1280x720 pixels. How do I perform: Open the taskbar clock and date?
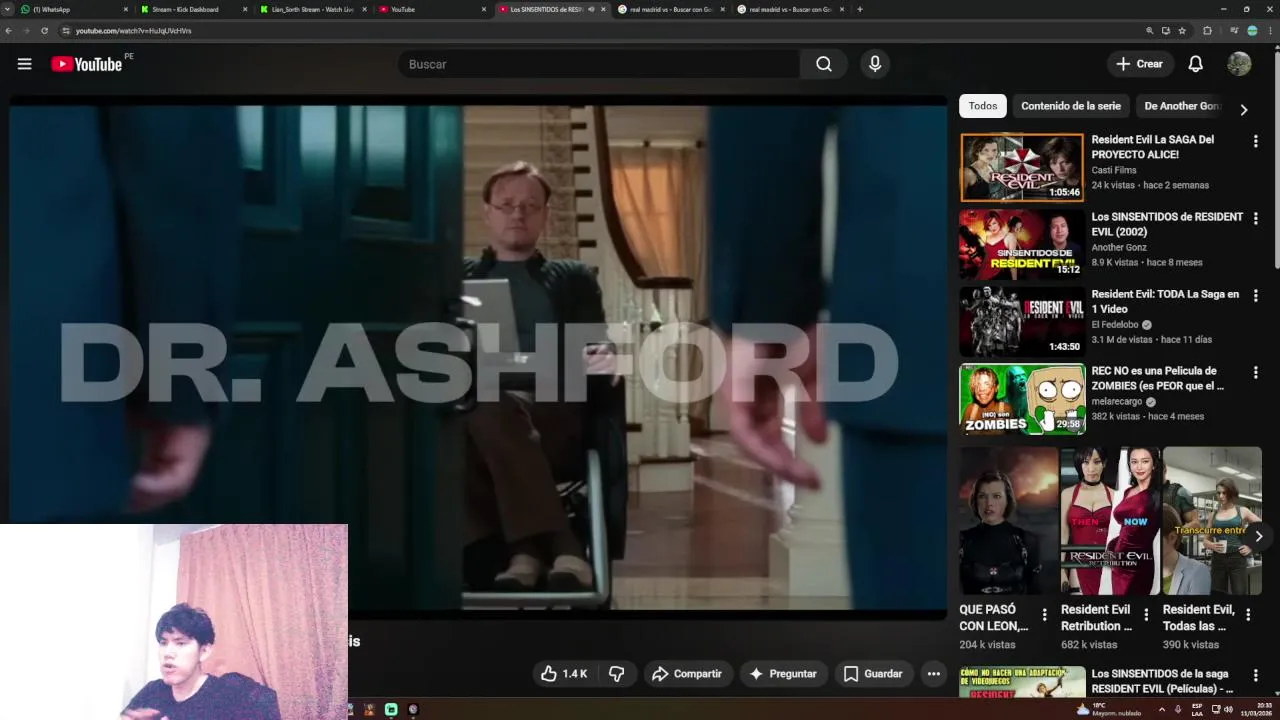click(x=1258, y=709)
